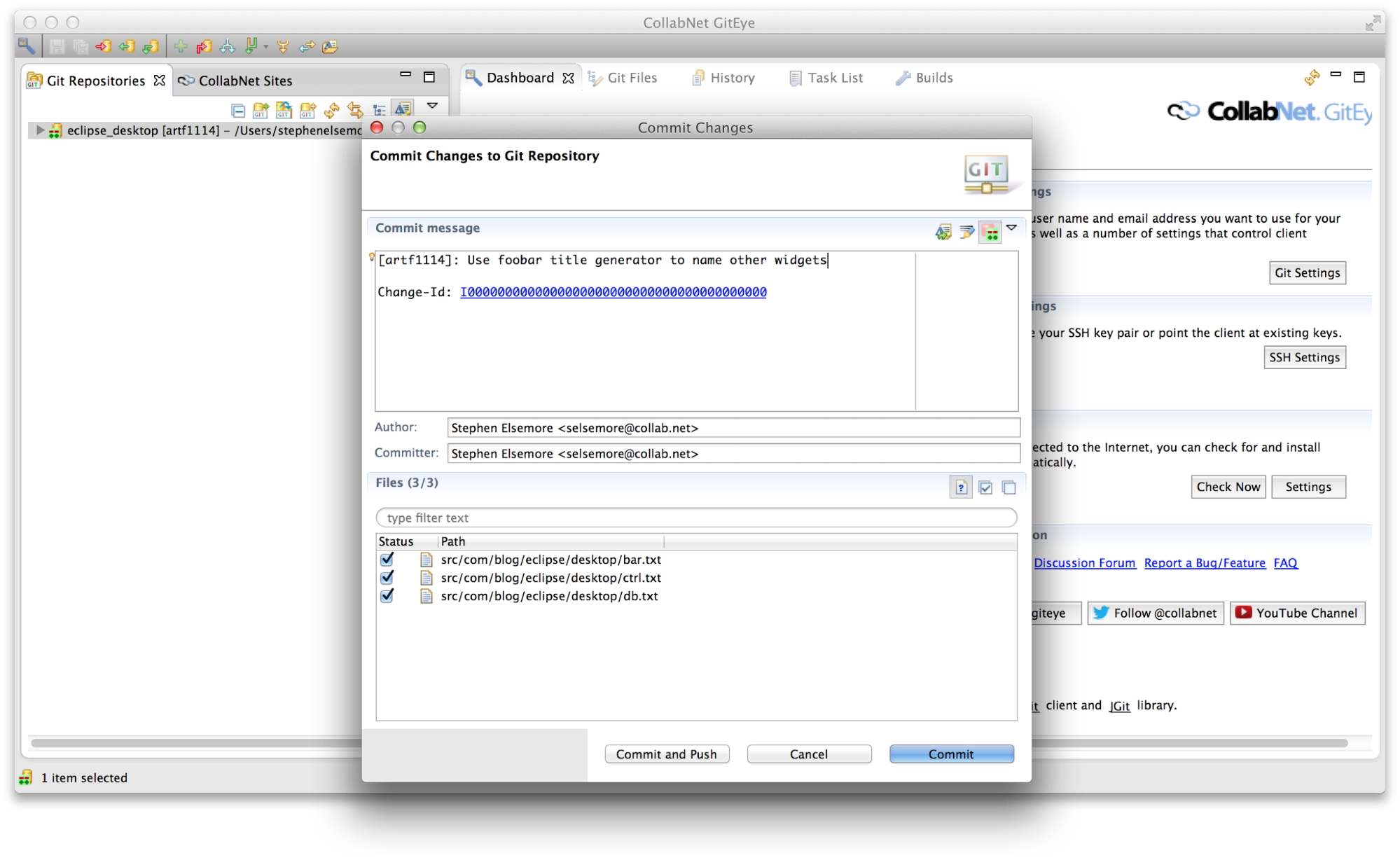Viewport: 1400px width, 867px height.
Task: Click the Add Change-Id icon in commit message toolbar
Action: coord(991,232)
